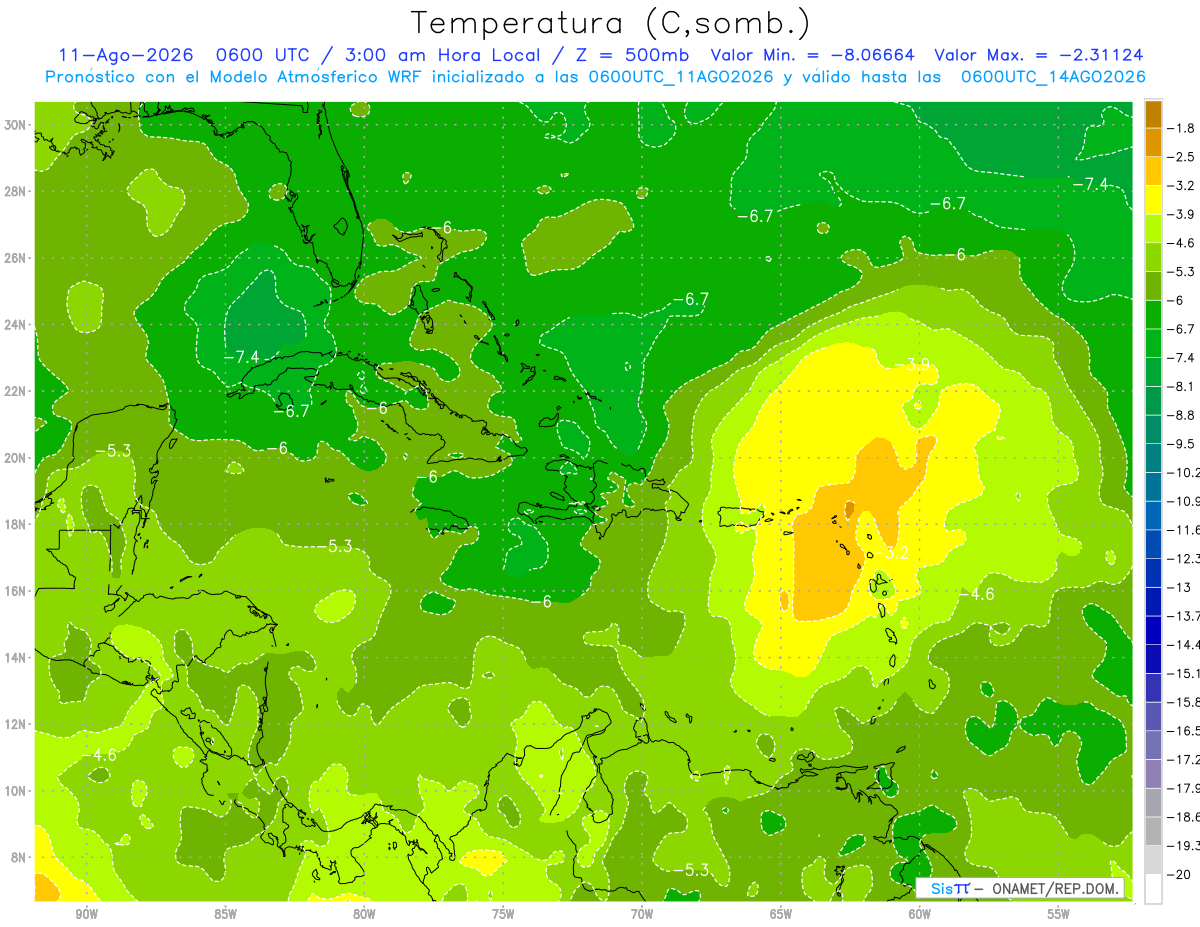This screenshot has height=927, width=1200.
Task: Click the '-16.5' legend label
Action: pyautogui.click(x=1184, y=730)
